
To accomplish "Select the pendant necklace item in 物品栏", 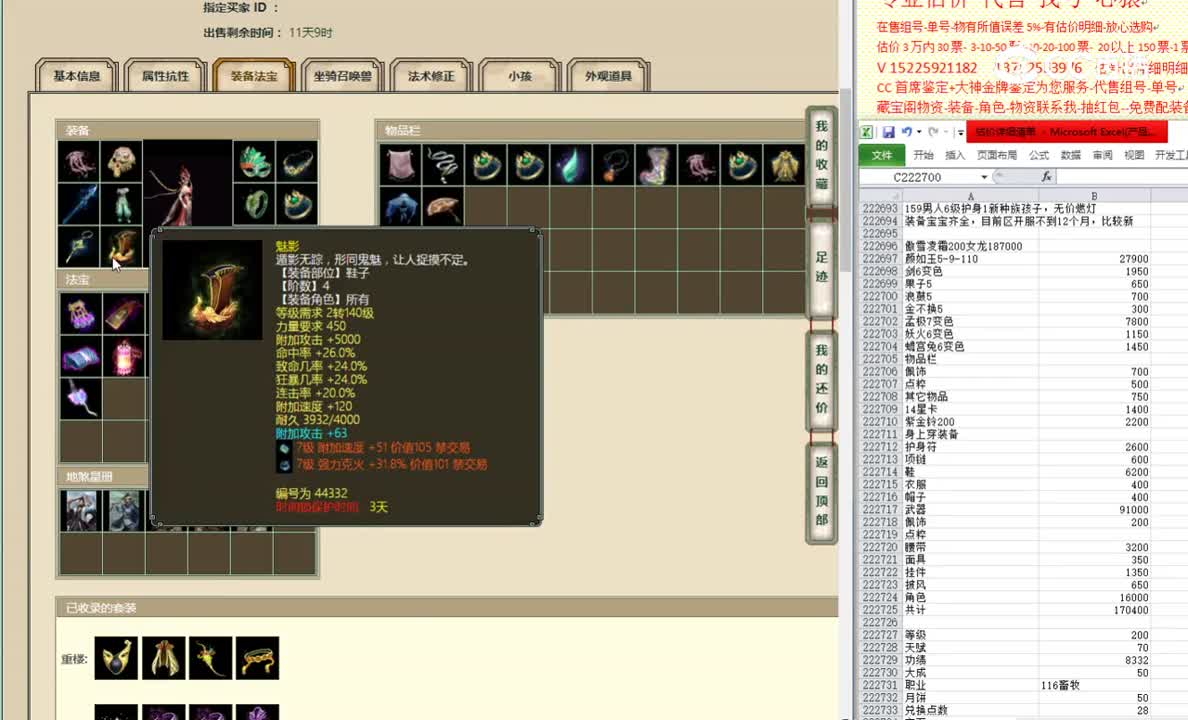I will coord(614,164).
